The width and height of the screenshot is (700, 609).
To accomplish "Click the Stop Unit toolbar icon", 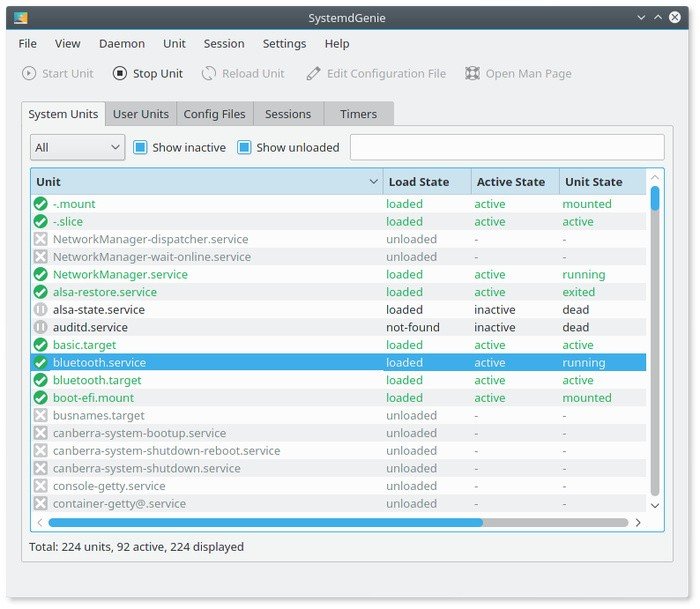I will tap(120, 73).
